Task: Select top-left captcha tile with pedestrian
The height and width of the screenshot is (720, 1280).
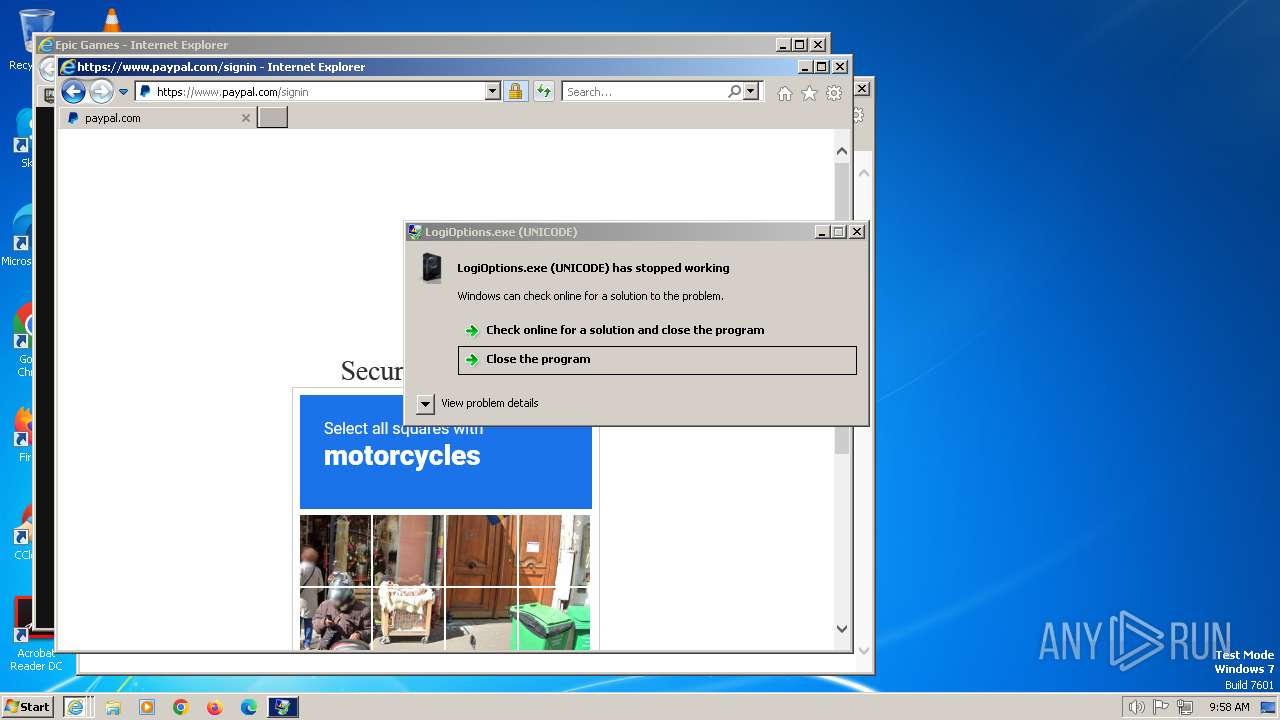Action: click(x=335, y=550)
